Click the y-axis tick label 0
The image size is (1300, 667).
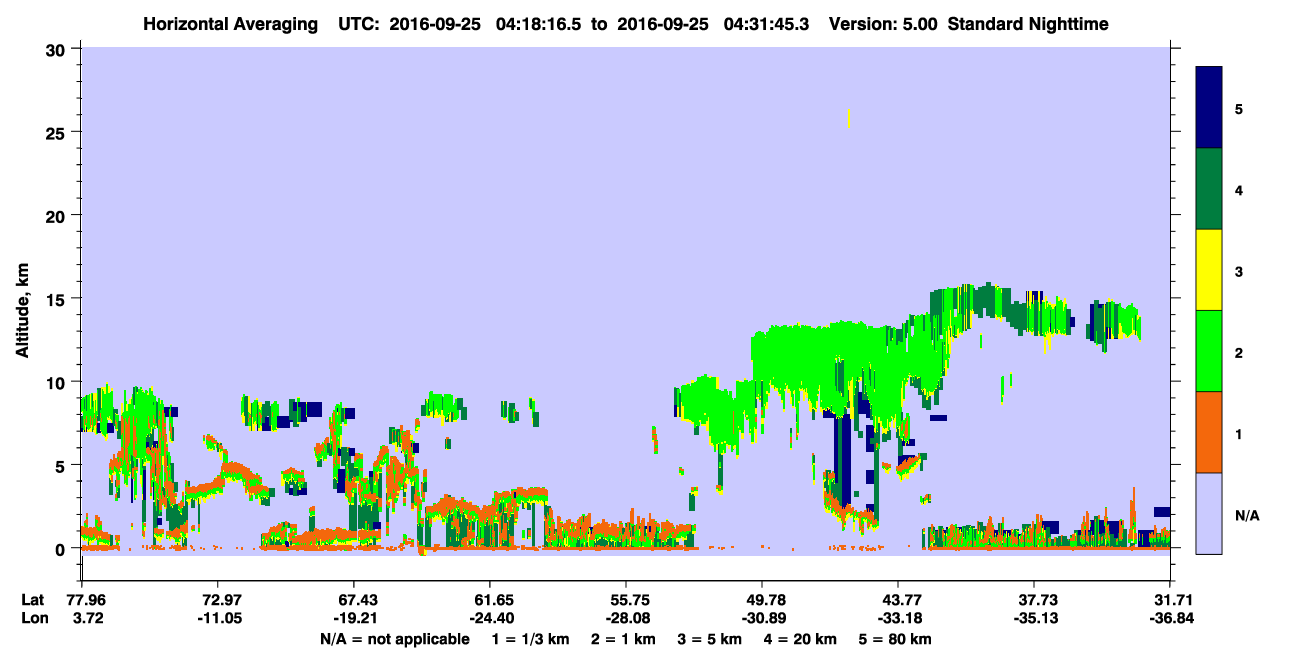coord(62,549)
